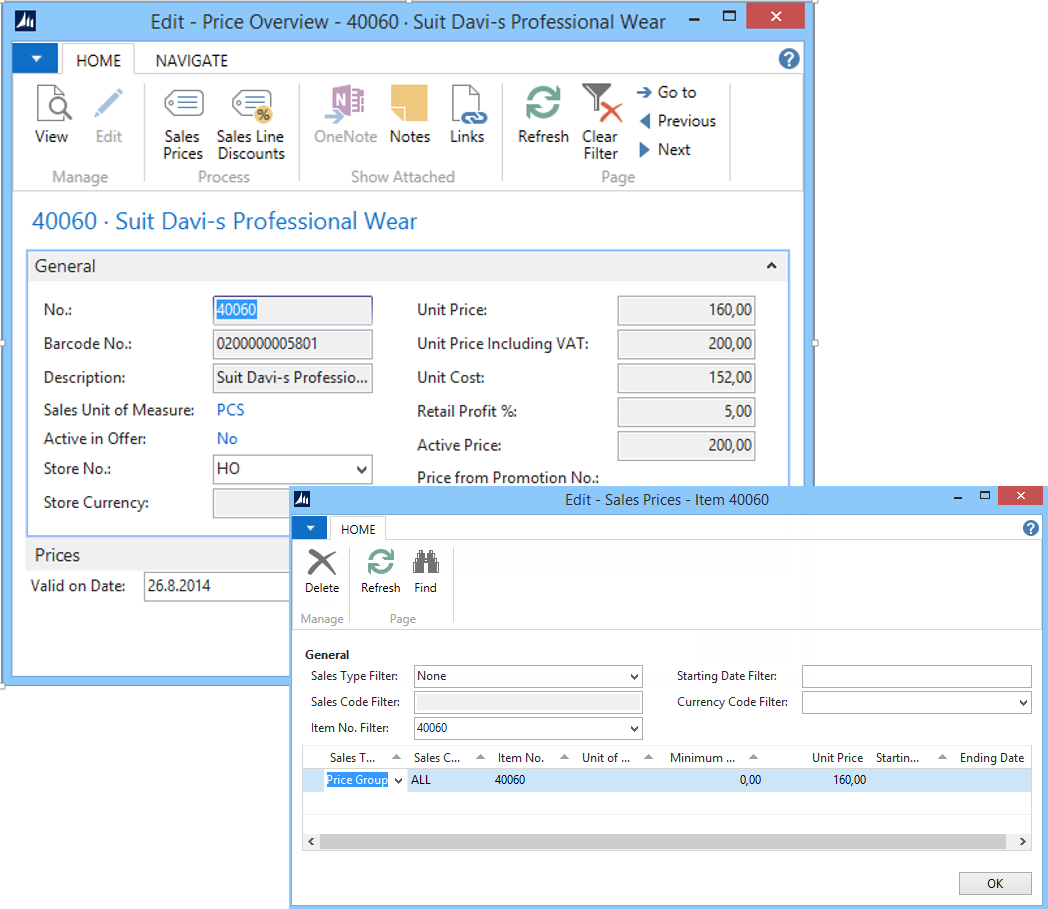Refresh the Price Overview page
This screenshot has width=1048, height=909.
(543, 116)
